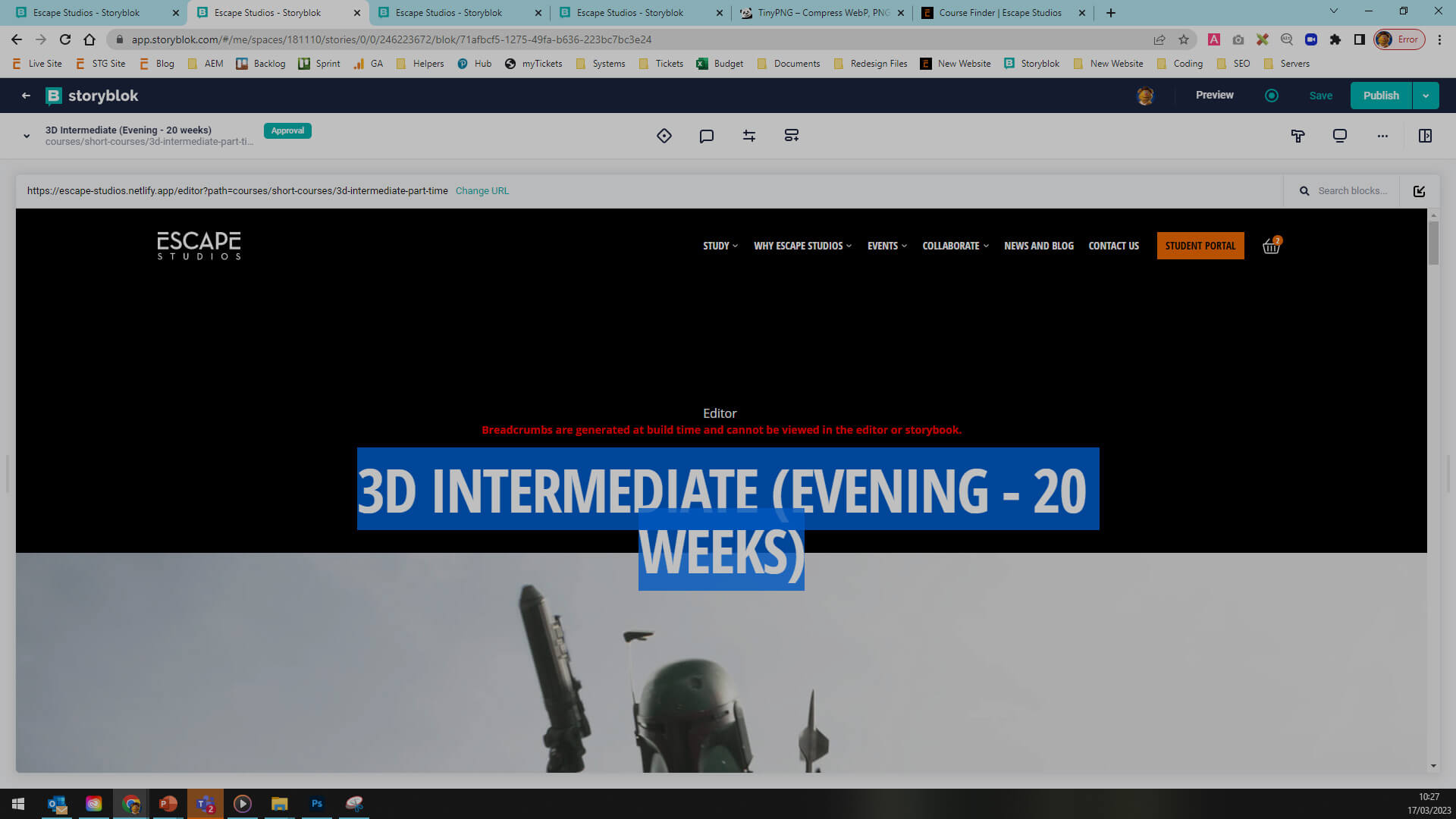Open Chrome tab search chevron
1456x819 pixels.
1334,11
